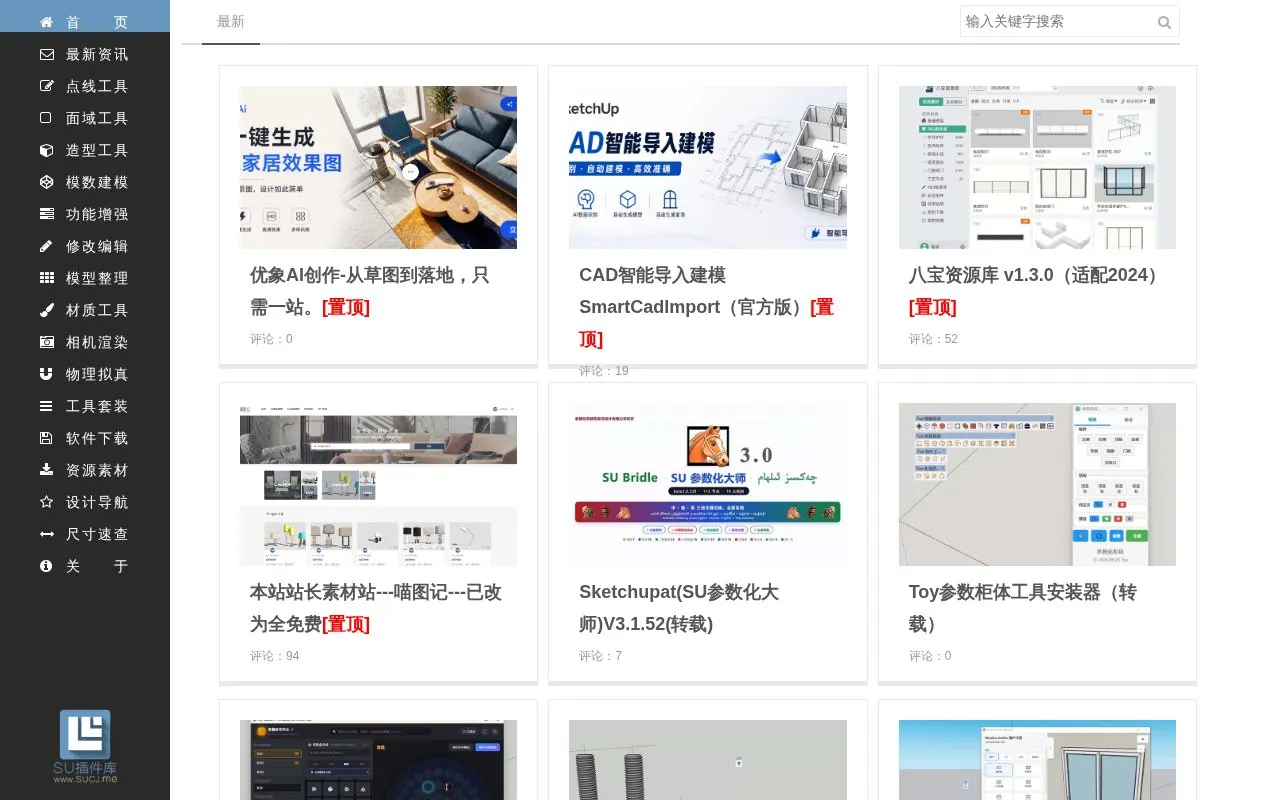Click the pencil icon for 修改编辑
The width and height of the screenshot is (1280, 800).
pos(46,246)
